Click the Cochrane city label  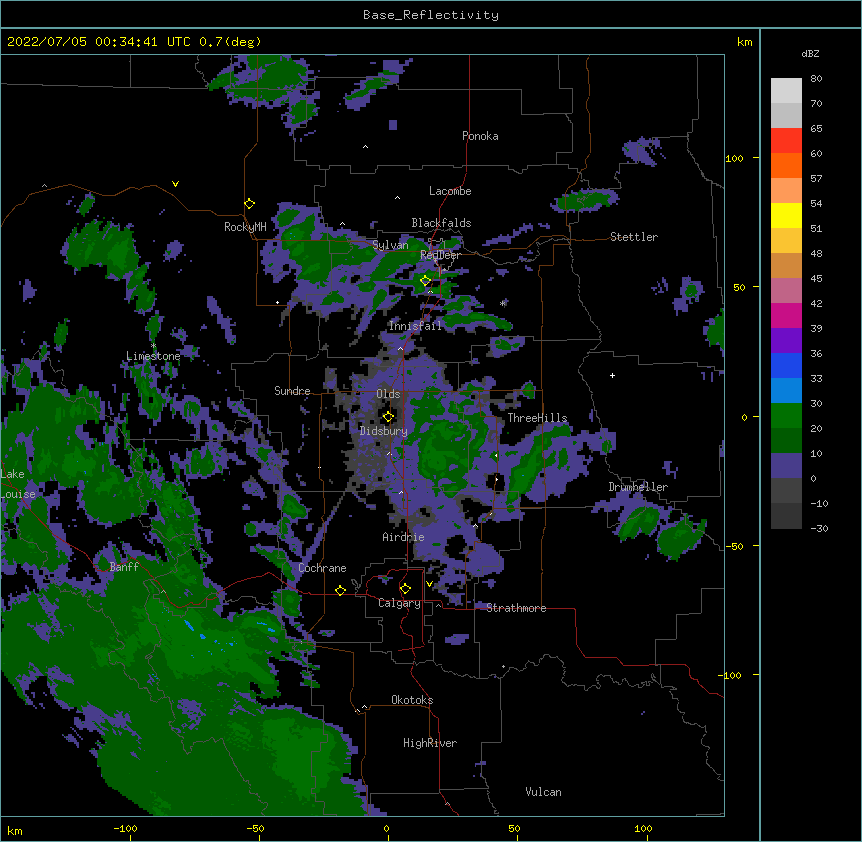coord(322,568)
